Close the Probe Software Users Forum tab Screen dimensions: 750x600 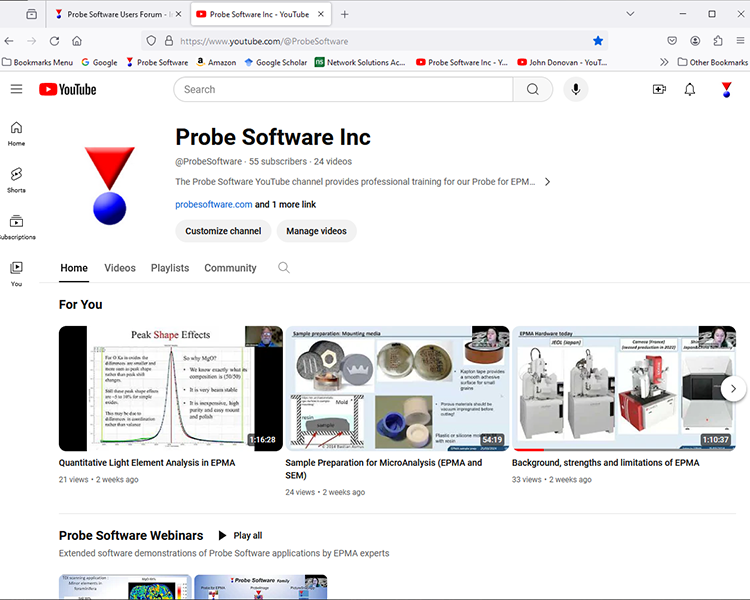tap(178, 14)
